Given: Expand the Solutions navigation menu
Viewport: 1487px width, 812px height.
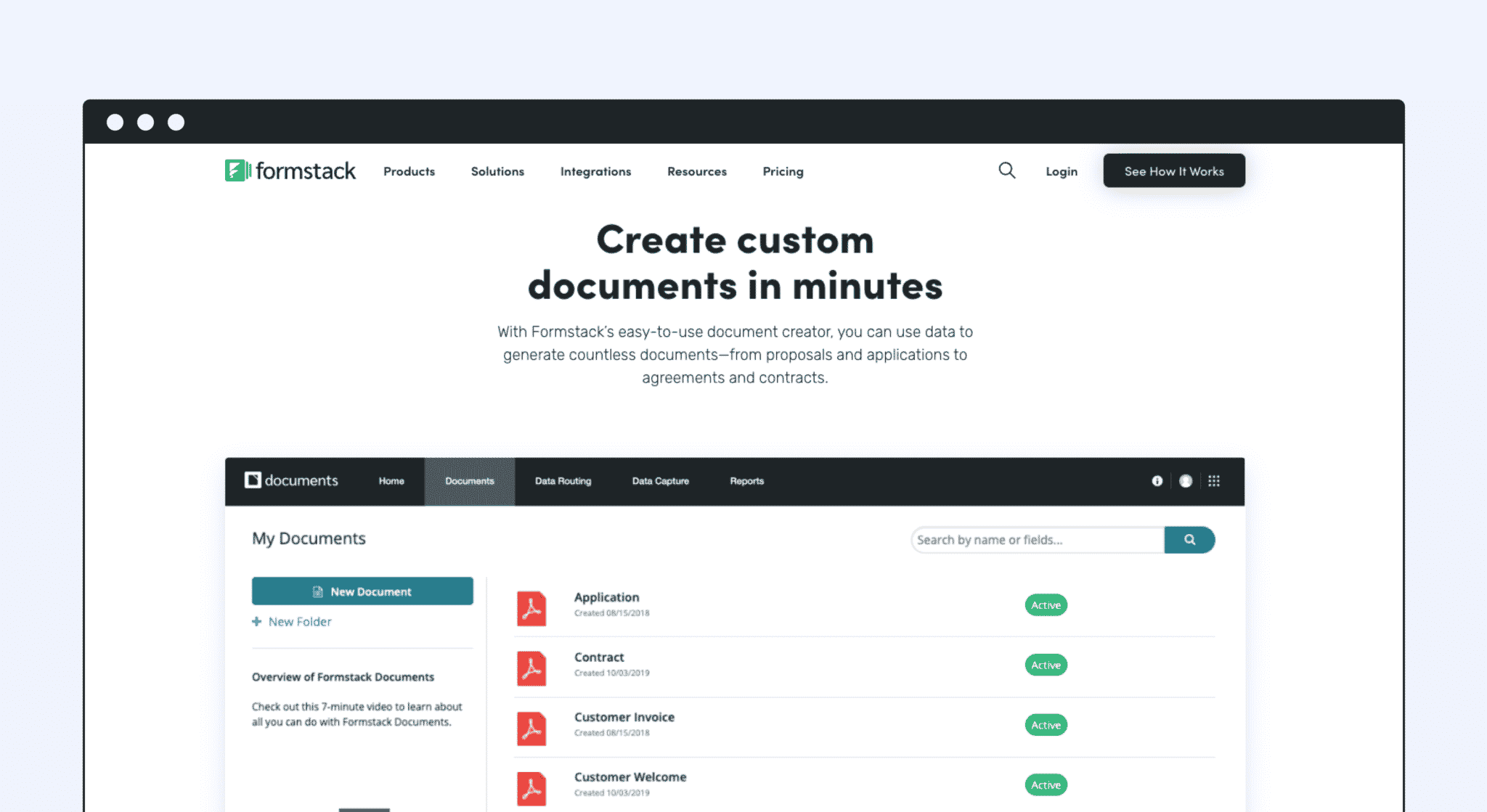Looking at the screenshot, I should pos(497,171).
